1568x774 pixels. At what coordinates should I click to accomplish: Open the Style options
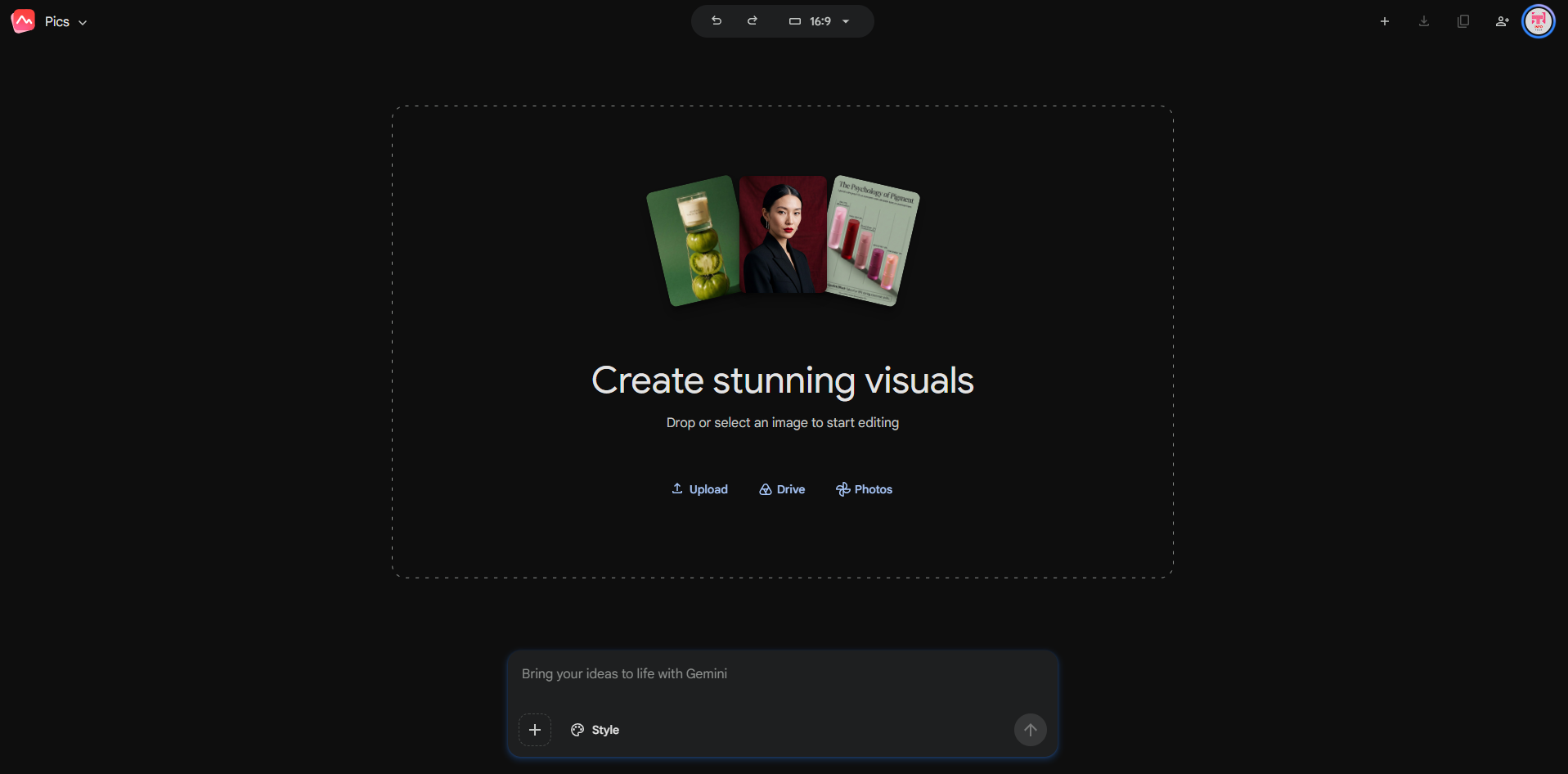click(x=595, y=730)
